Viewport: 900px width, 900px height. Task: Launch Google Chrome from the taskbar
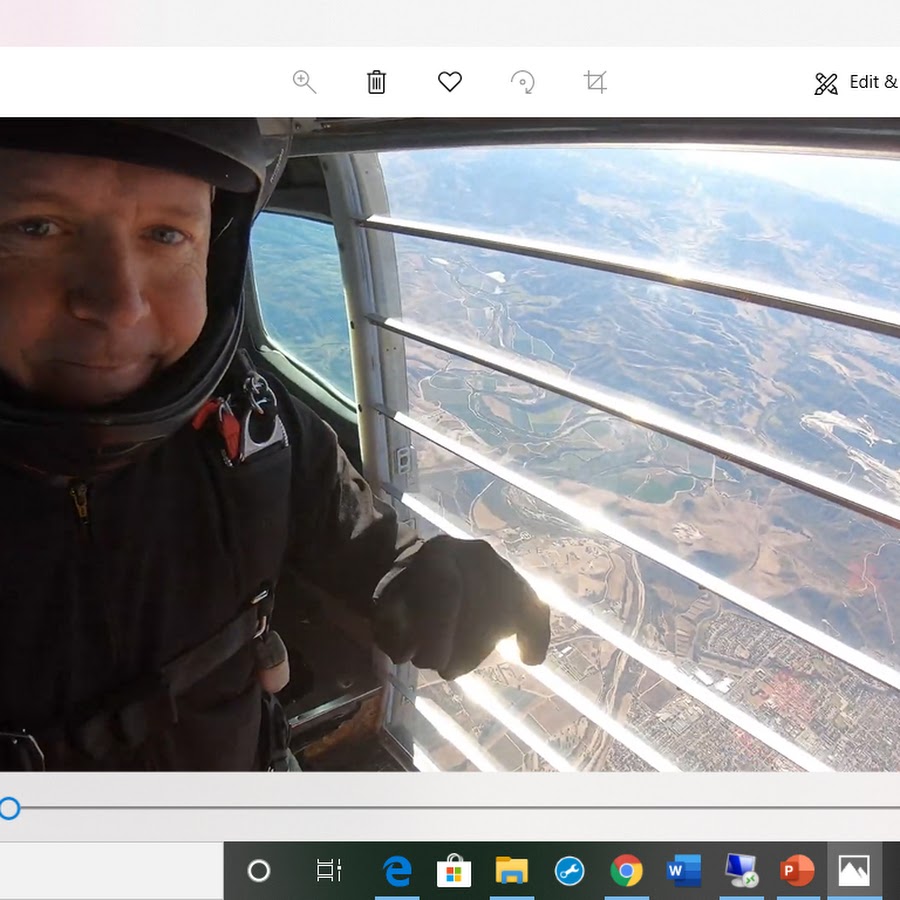[626, 871]
